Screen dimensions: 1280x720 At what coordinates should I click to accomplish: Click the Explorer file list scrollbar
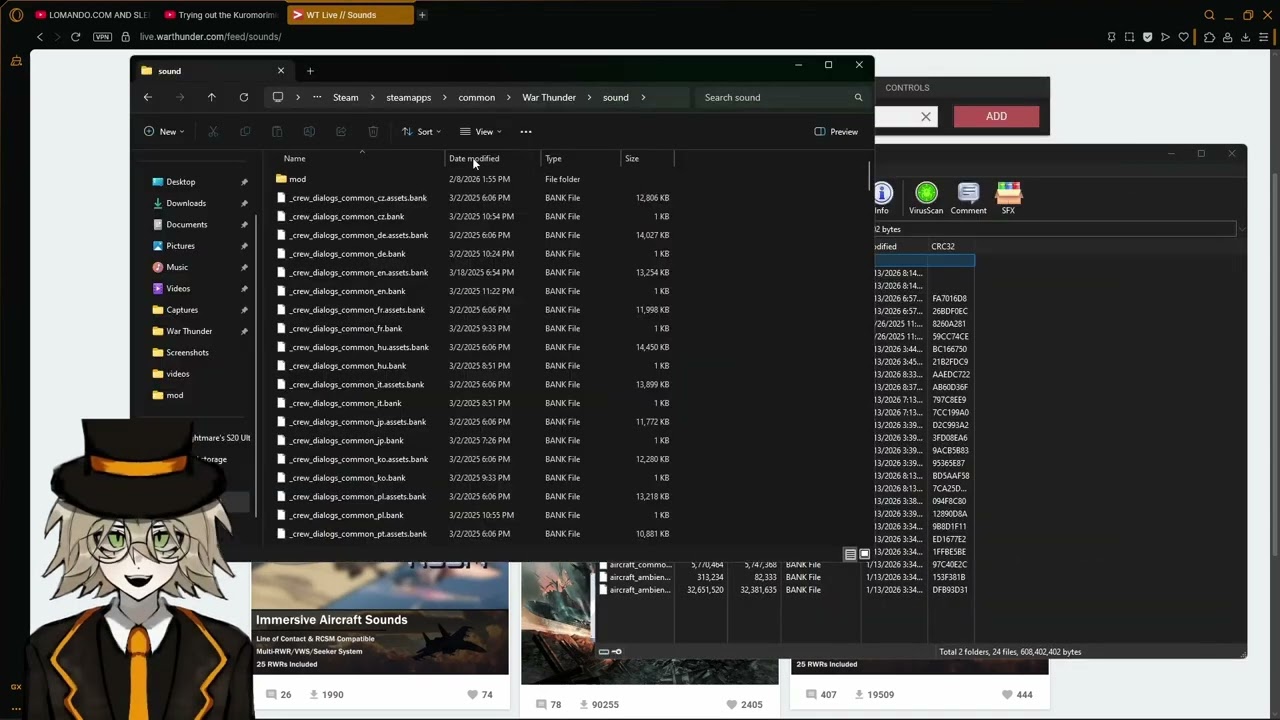pos(869,175)
